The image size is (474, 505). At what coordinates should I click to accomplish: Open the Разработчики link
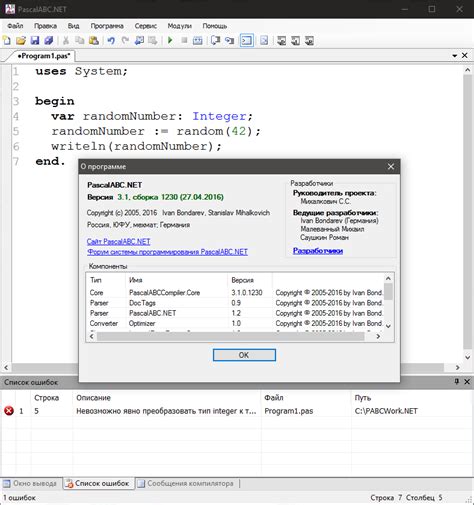[318, 251]
